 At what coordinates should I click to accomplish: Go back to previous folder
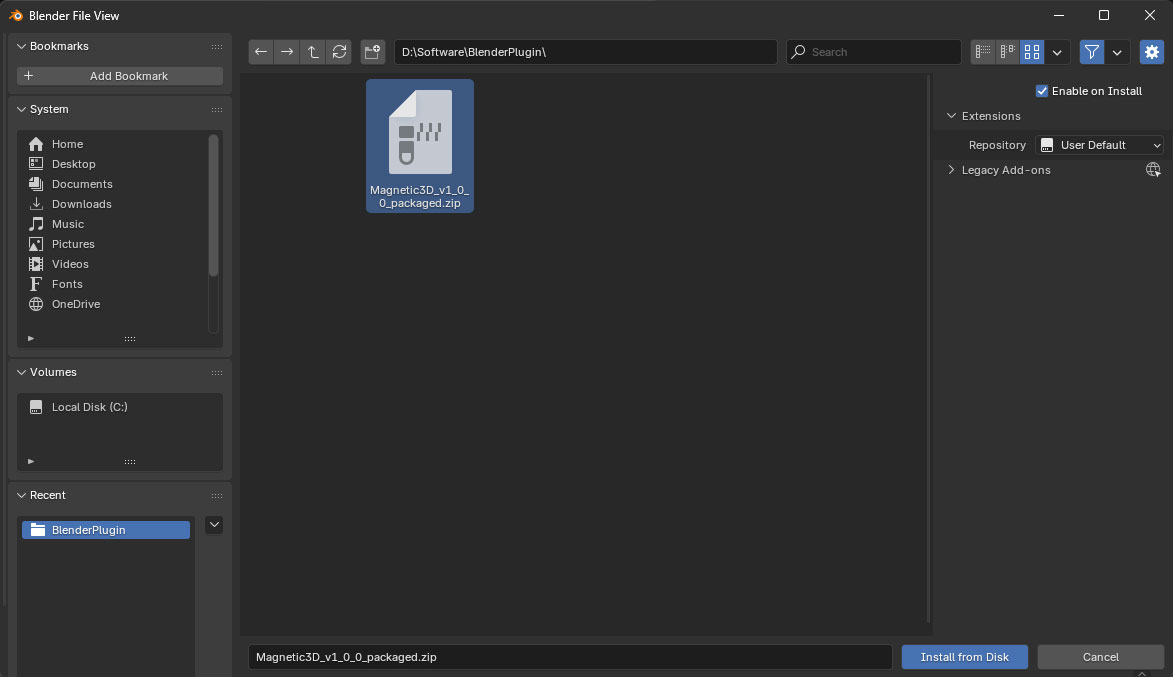(x=260, y=52)
